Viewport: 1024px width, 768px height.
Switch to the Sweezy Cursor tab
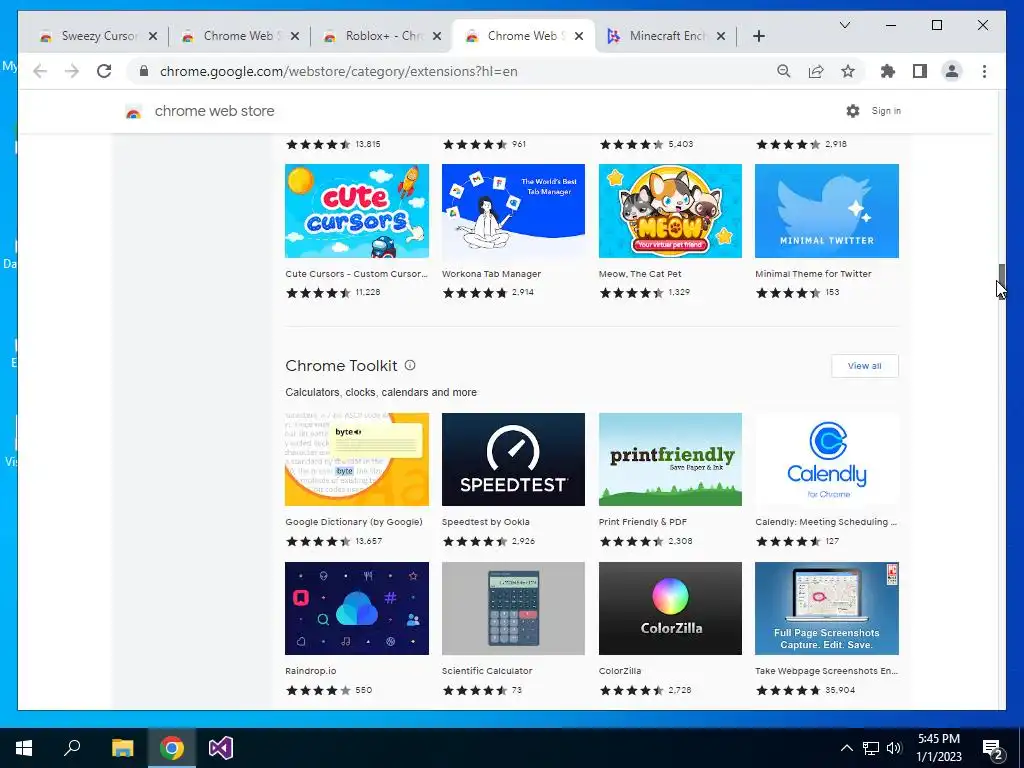click(x=98, y=36)
